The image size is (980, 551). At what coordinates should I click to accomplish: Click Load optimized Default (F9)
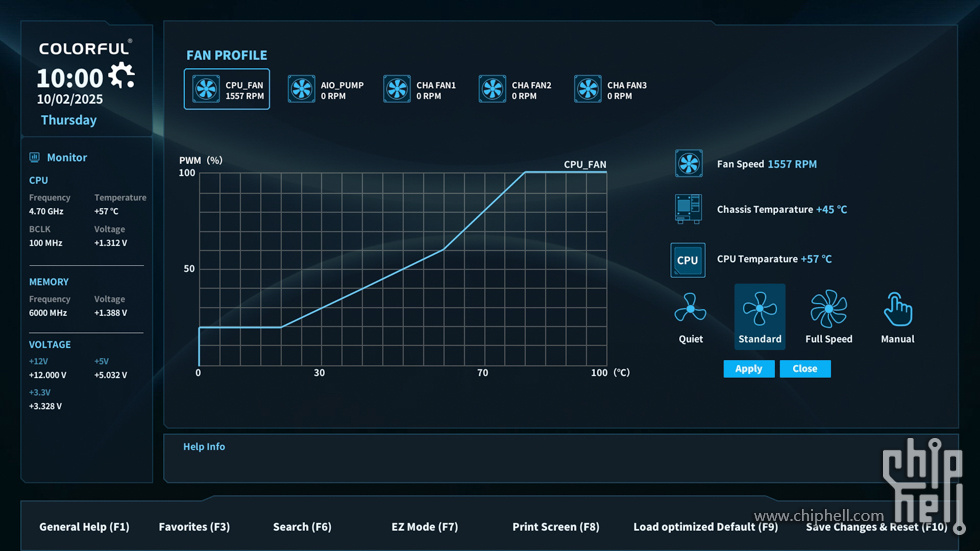pos(705,527)
